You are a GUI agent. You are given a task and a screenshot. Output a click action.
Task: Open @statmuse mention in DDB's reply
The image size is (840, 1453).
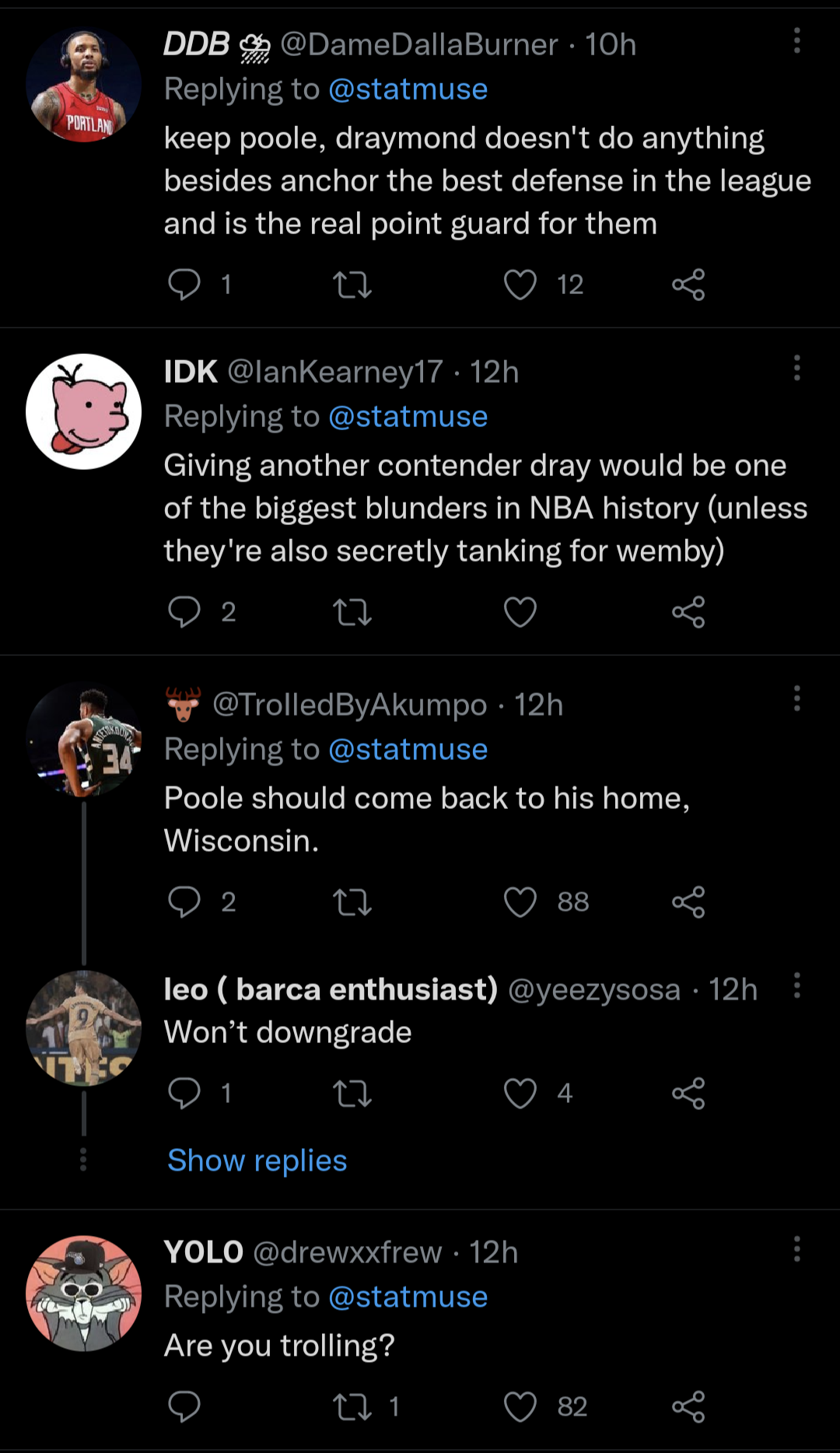[408, 89]
